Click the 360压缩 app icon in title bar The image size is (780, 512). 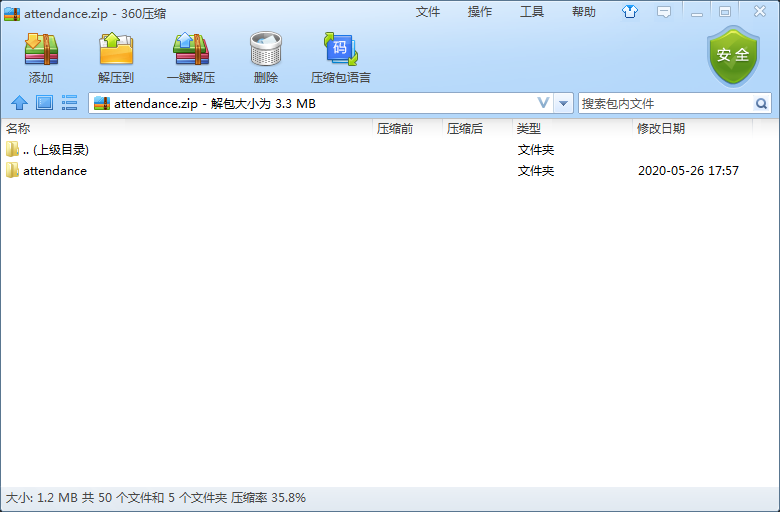[11, 13]
